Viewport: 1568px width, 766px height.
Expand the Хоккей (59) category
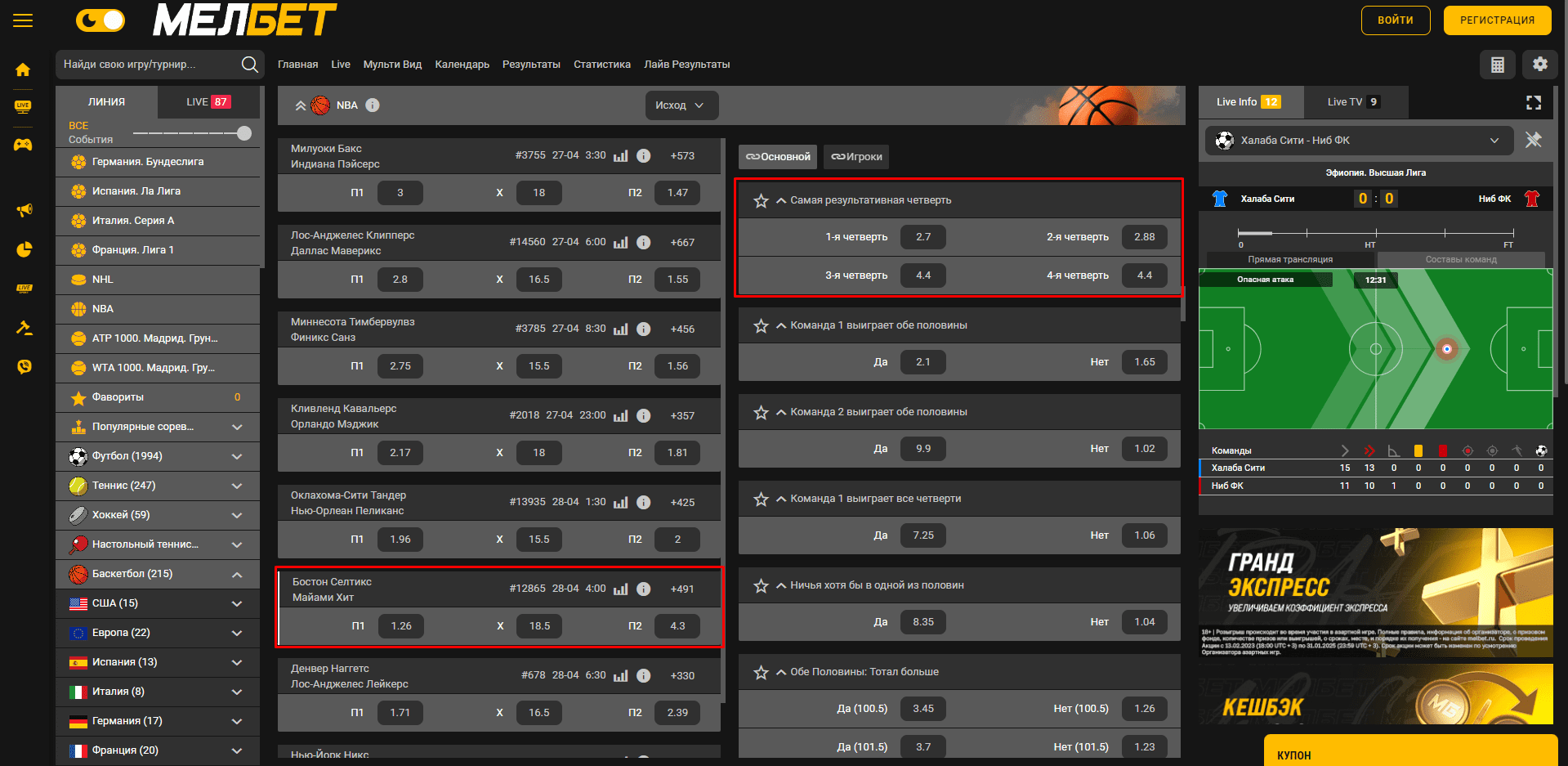pyautogui.click(x=237, y=515)
